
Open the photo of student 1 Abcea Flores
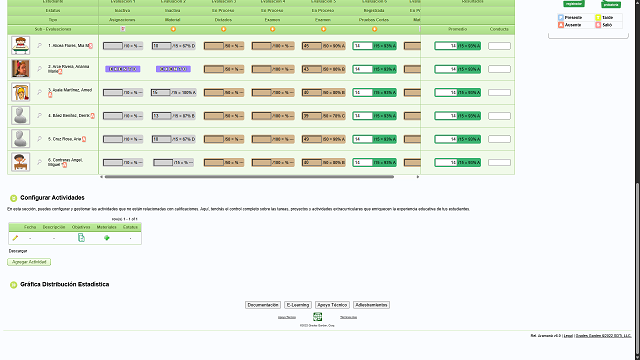click(20, 45)
